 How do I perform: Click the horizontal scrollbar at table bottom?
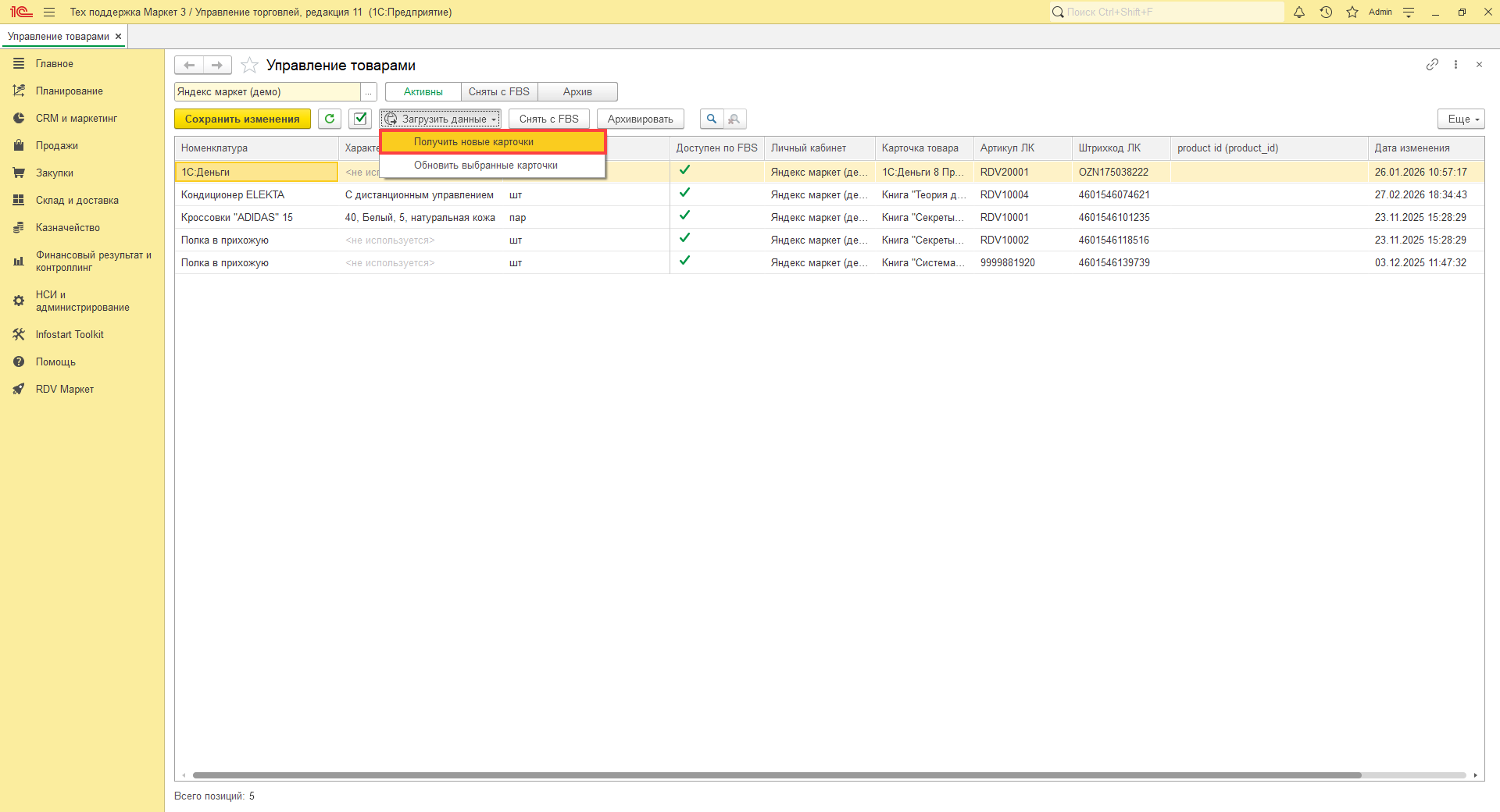click(777, 775)
